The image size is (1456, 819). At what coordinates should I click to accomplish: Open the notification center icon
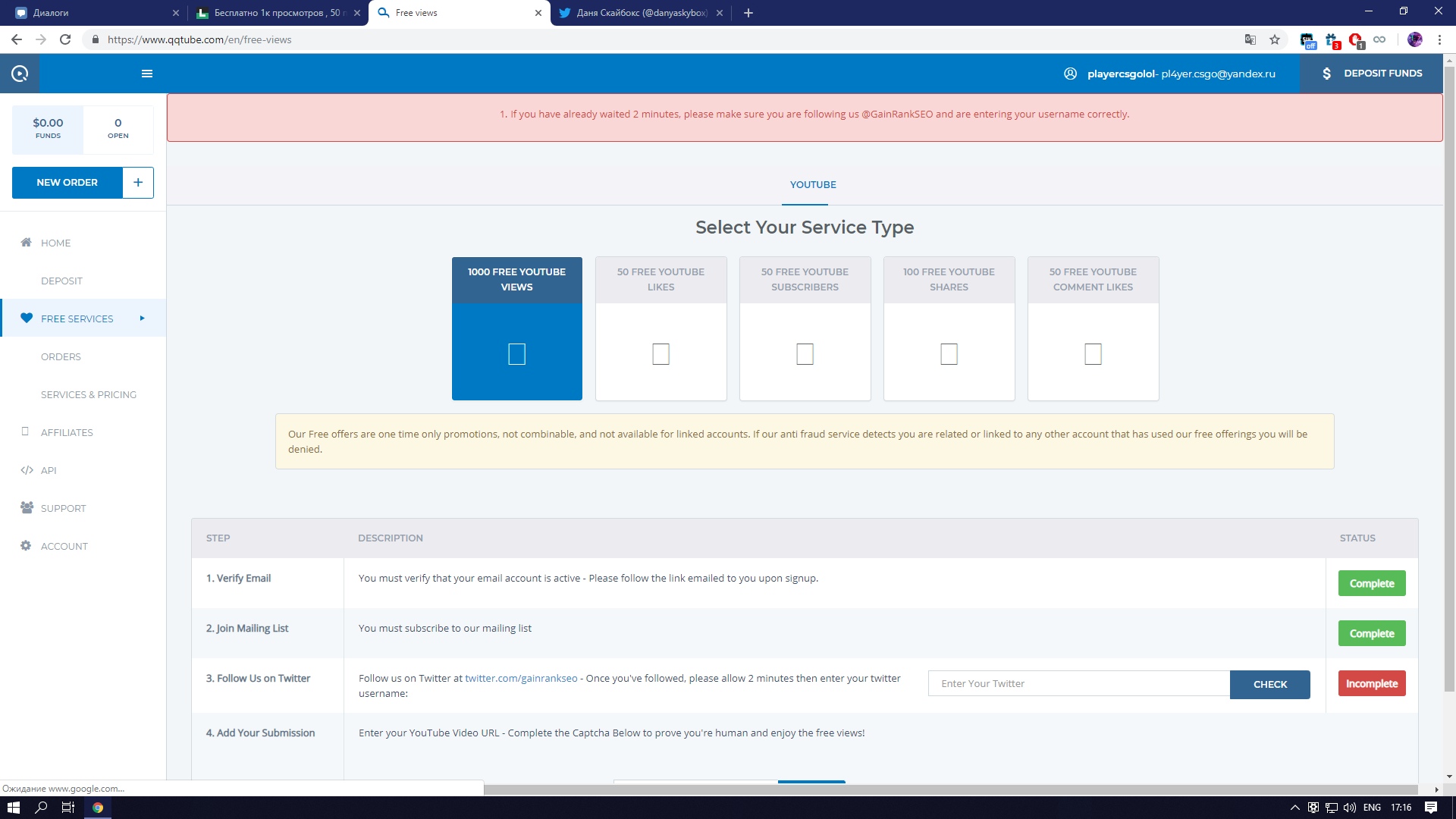1431,808
